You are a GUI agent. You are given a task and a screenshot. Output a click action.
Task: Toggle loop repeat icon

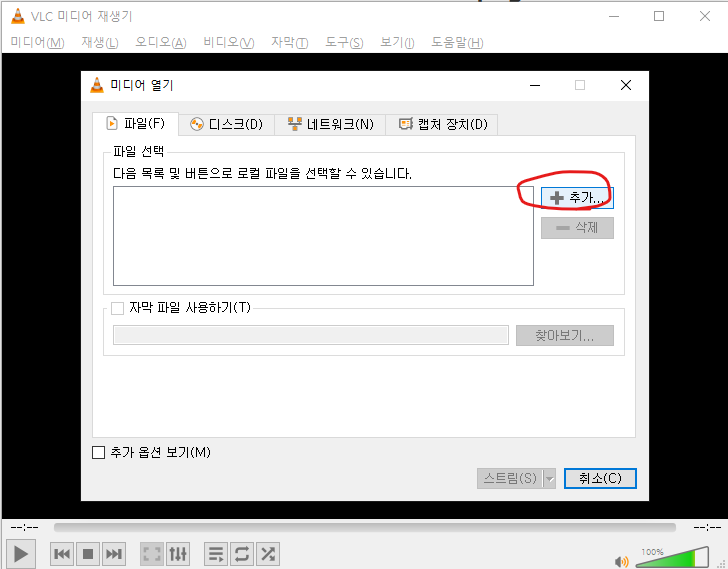242,554
